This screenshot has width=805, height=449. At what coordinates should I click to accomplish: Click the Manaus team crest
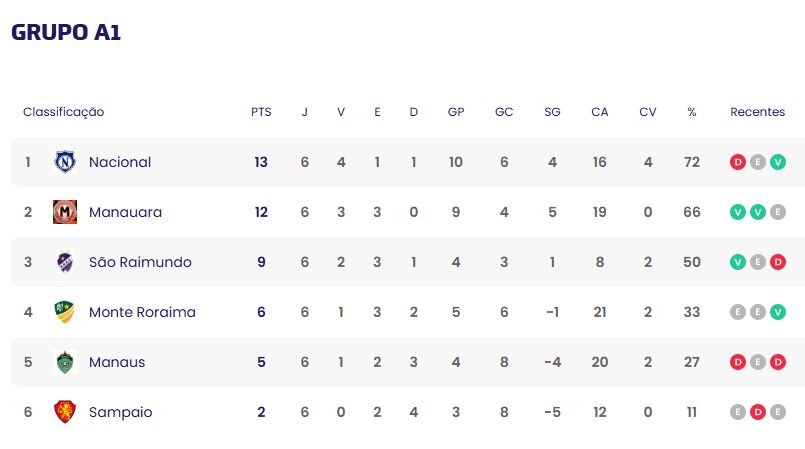tap(65, 362)
